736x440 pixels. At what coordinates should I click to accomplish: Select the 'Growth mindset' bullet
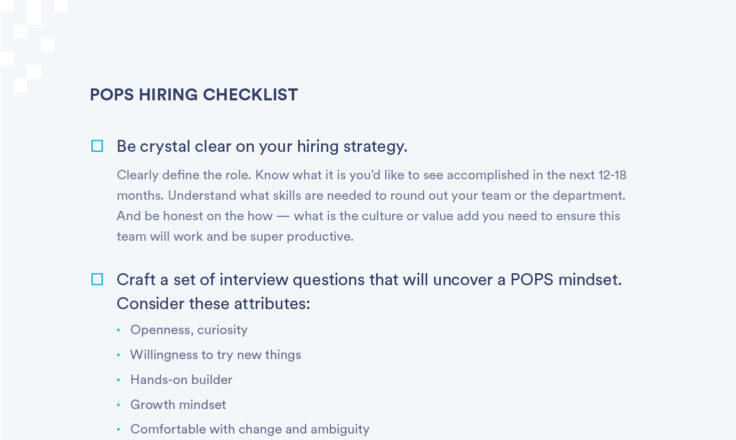coord(178,404)
